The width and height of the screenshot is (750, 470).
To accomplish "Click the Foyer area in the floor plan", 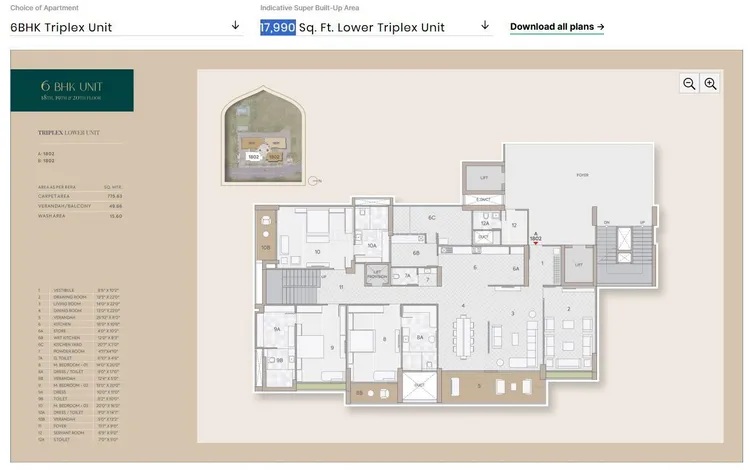I will coord(582,175).
